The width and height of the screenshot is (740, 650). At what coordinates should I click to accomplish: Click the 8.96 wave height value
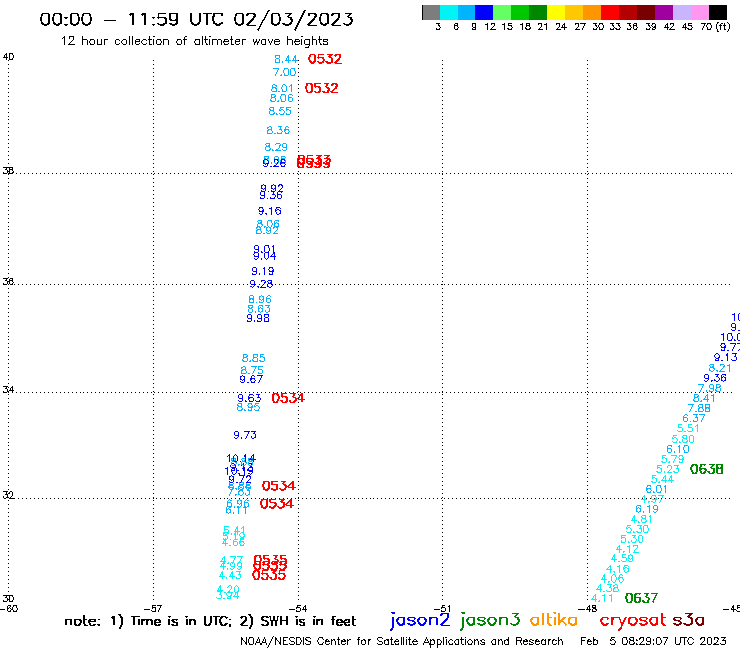tap(260, 299)
